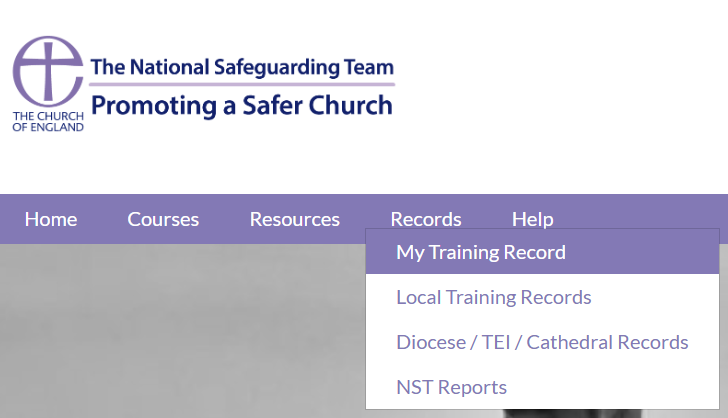Open the Help menu
The image size is (728, 418).
coord(532,219)
